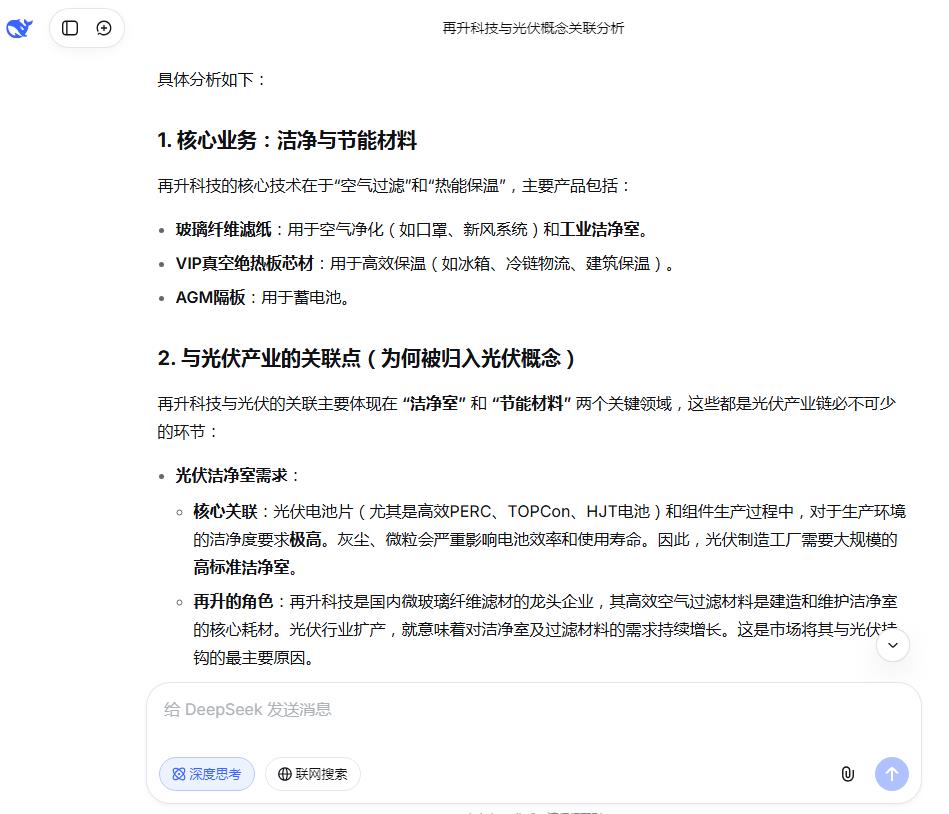Click bold text 光伏洁净室需求
Image resolution: width=949 pixels, height=814 pixels.
[x=231, y=475]
